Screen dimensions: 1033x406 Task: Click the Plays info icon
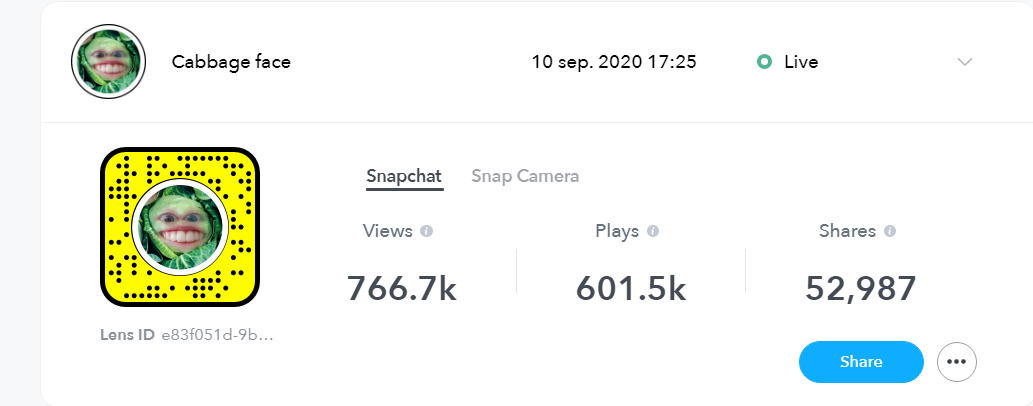tap(653, 231)
